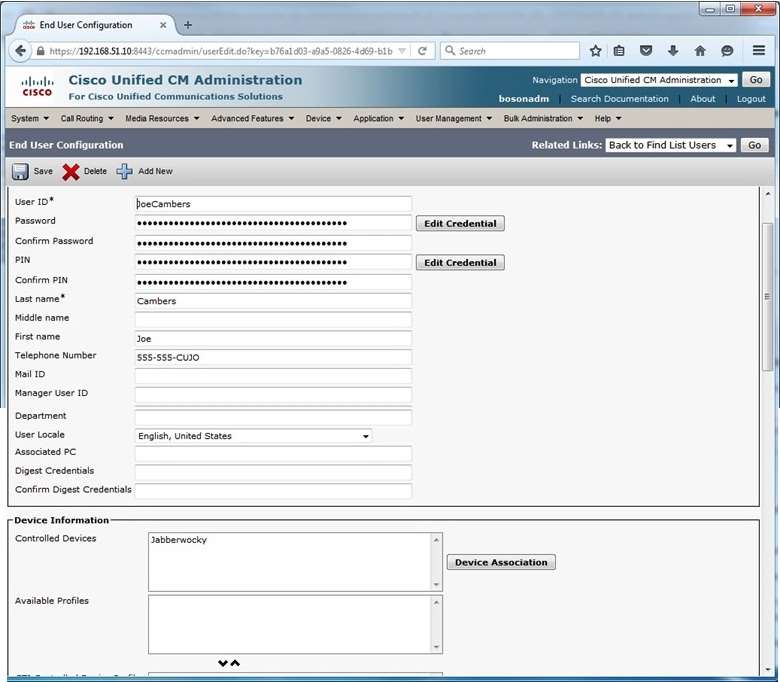This screenshot has width=780, height=682.
Task: Click Go next to Navigation
Action: pos(756,80)
